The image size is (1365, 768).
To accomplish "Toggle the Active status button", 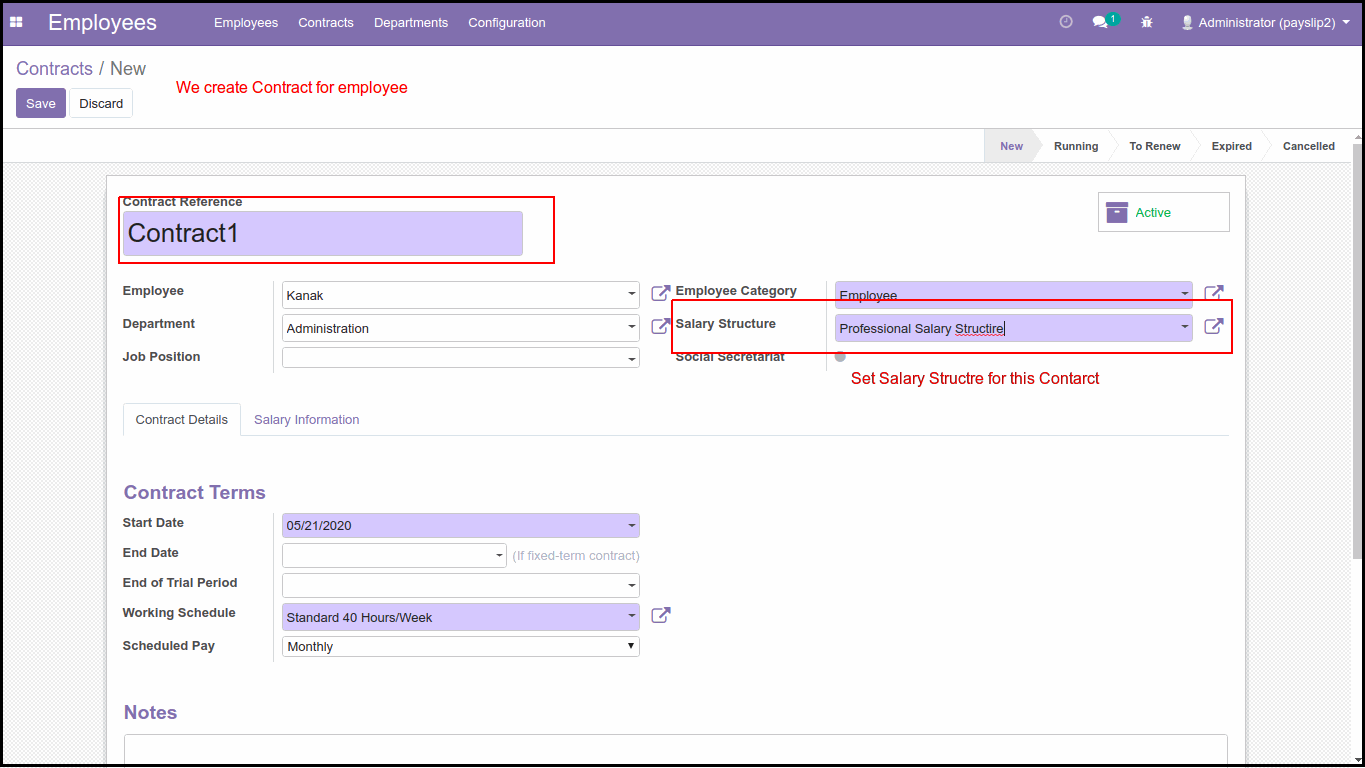I will coord(1164,212).
